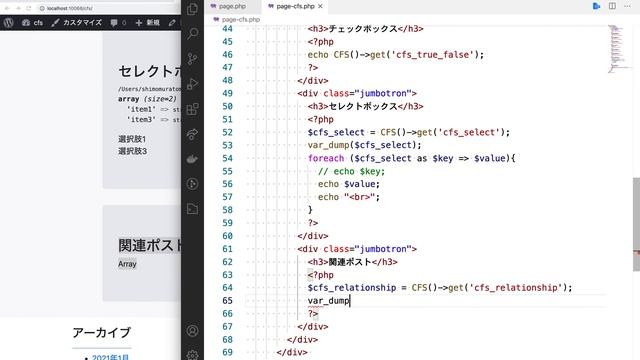Open the folder-style icon above Accounts
This screenshot has height=360, width=640.
[192, 209]
